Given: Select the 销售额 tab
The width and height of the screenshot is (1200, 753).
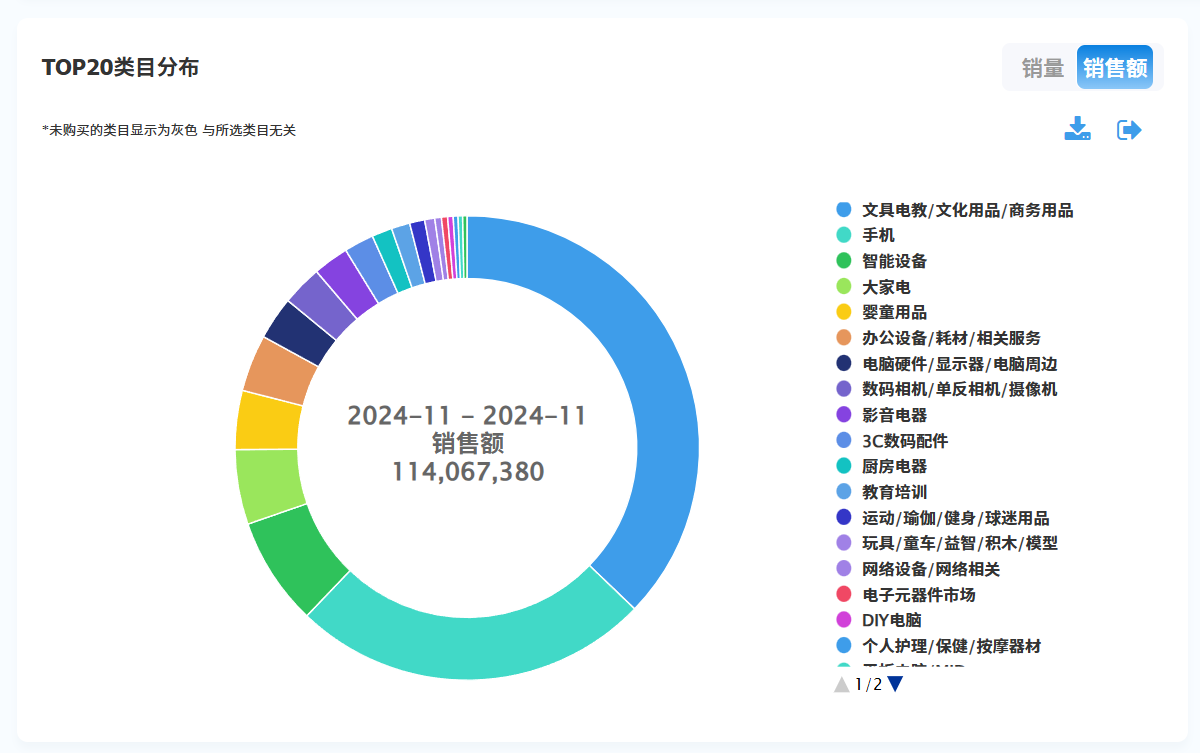Looking at the screenshot, I should point(1115,68).
